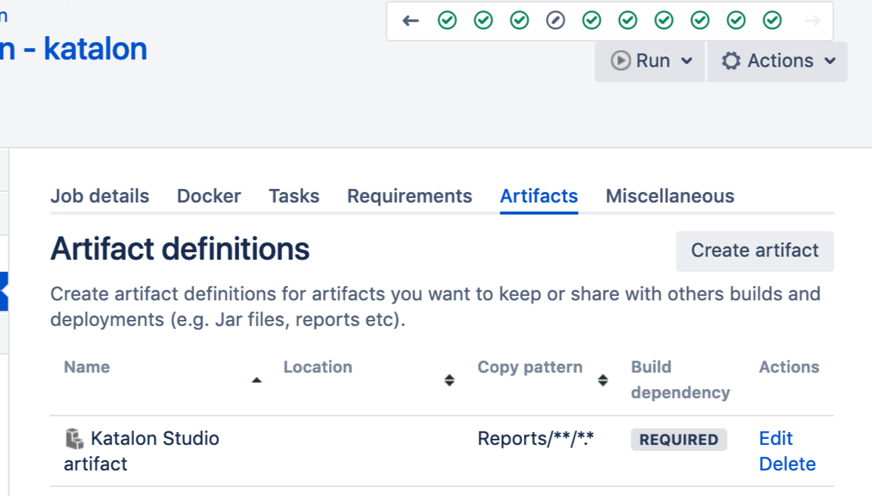Click the forward arrow in build history

coord(812,21)
